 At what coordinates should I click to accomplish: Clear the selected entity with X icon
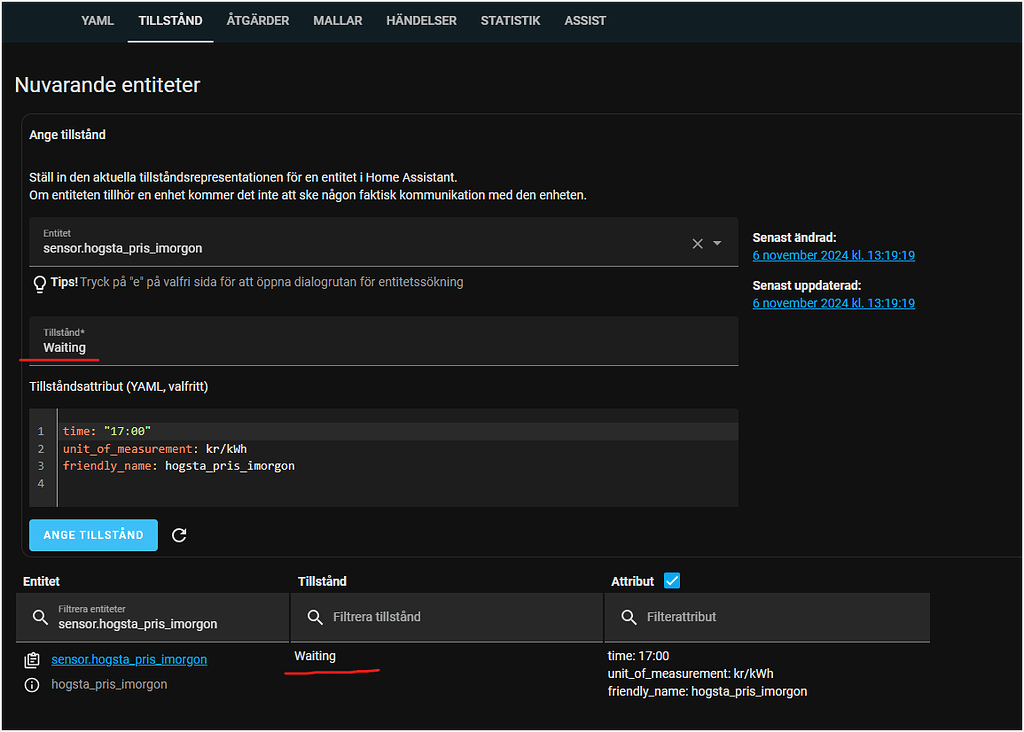(697, 243)
